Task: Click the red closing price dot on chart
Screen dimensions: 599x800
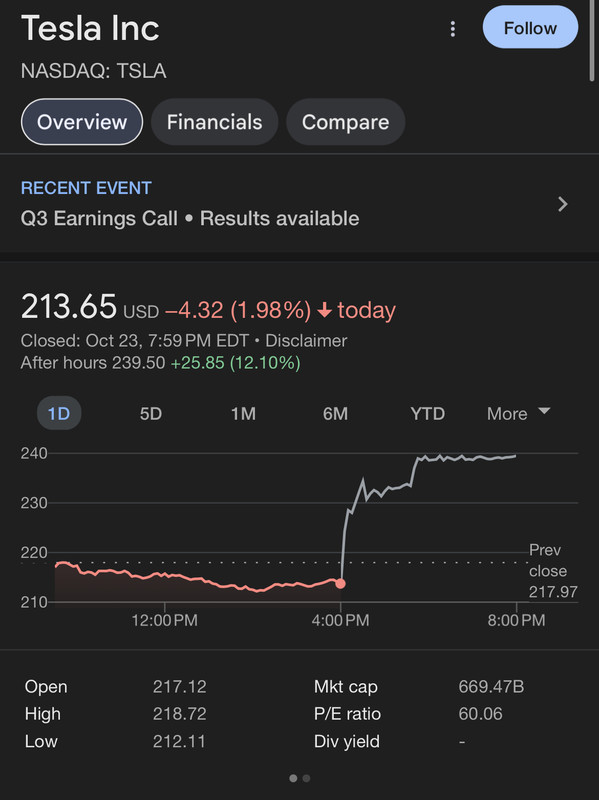Action: coord(340,583)
